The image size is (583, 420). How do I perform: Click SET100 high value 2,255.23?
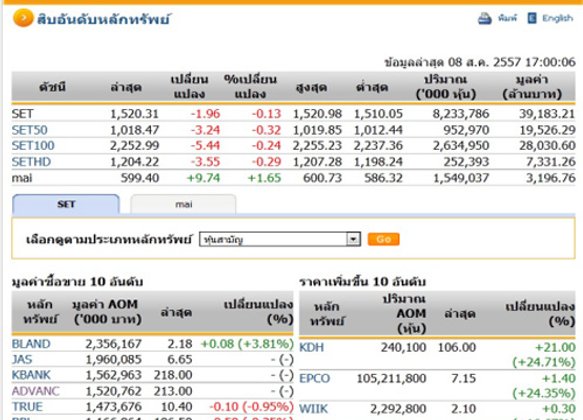[x=317, y=146]
